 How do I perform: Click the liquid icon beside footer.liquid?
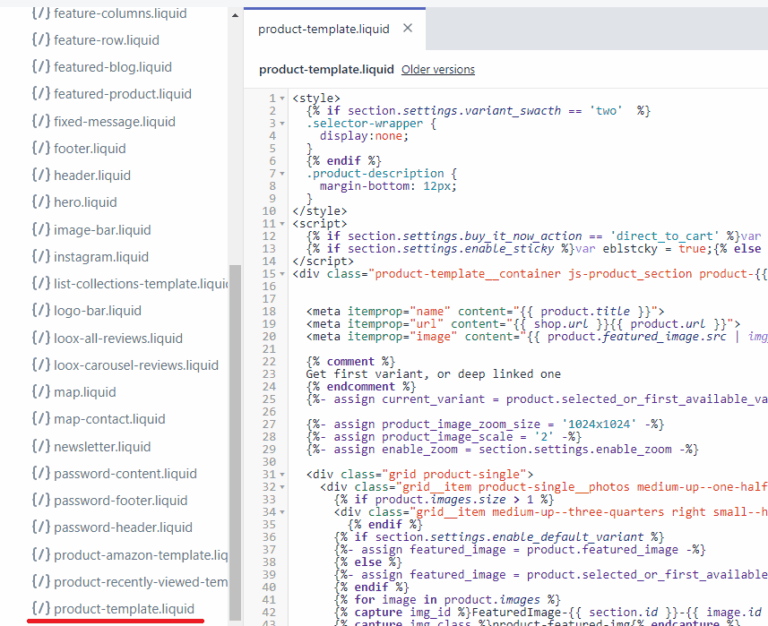click(x=40, y=148)
